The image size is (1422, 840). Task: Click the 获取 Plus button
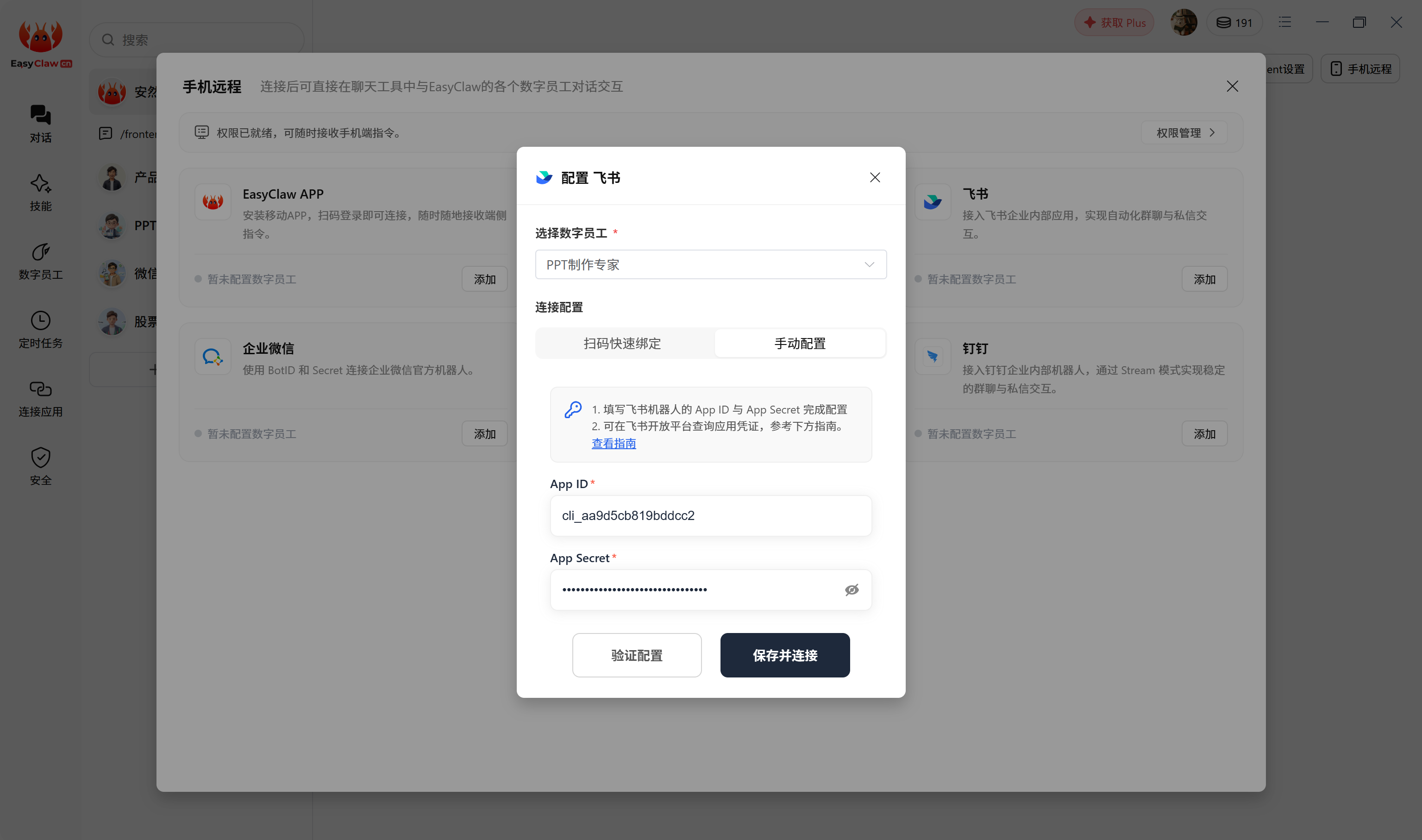point(1114,23)
